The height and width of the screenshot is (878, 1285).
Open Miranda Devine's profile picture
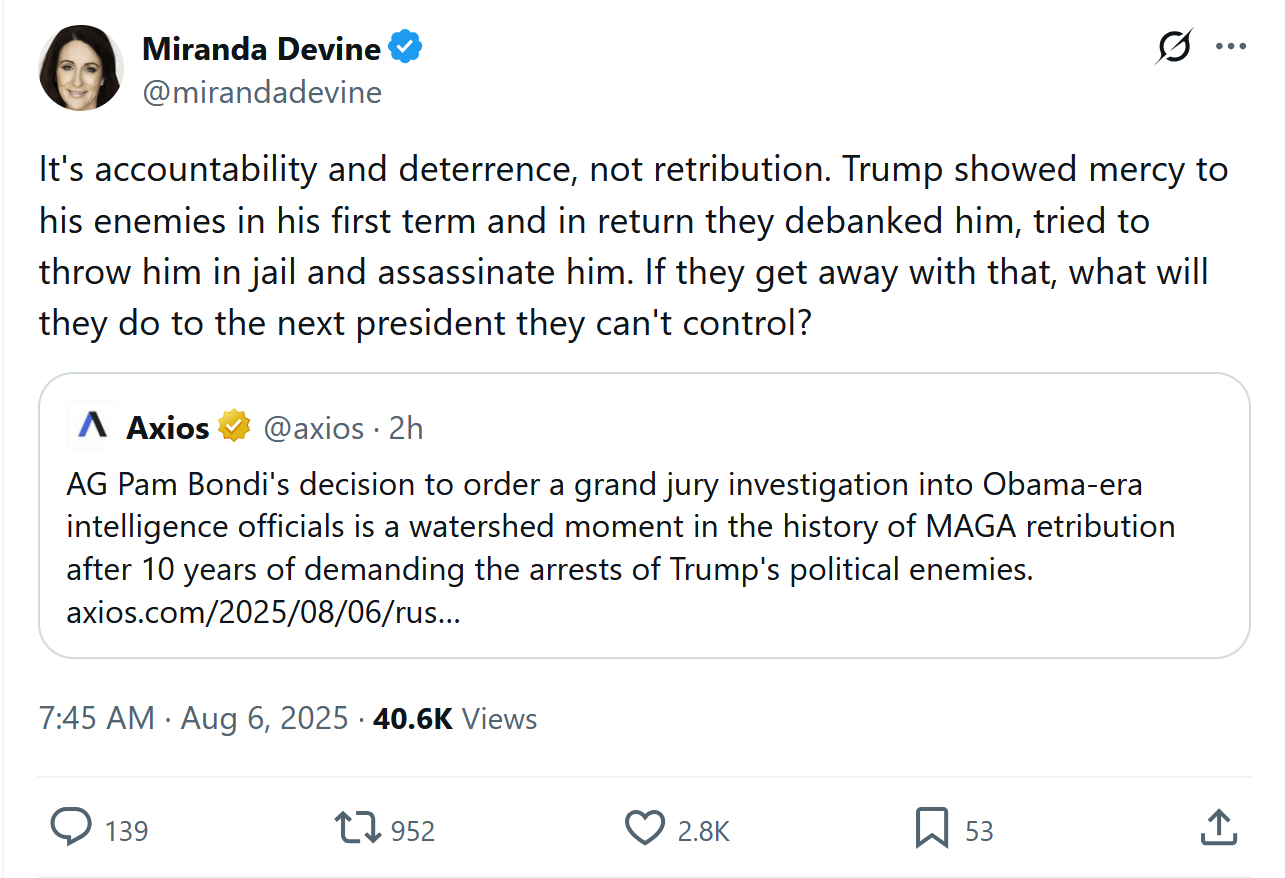click(x=81, y=68)
